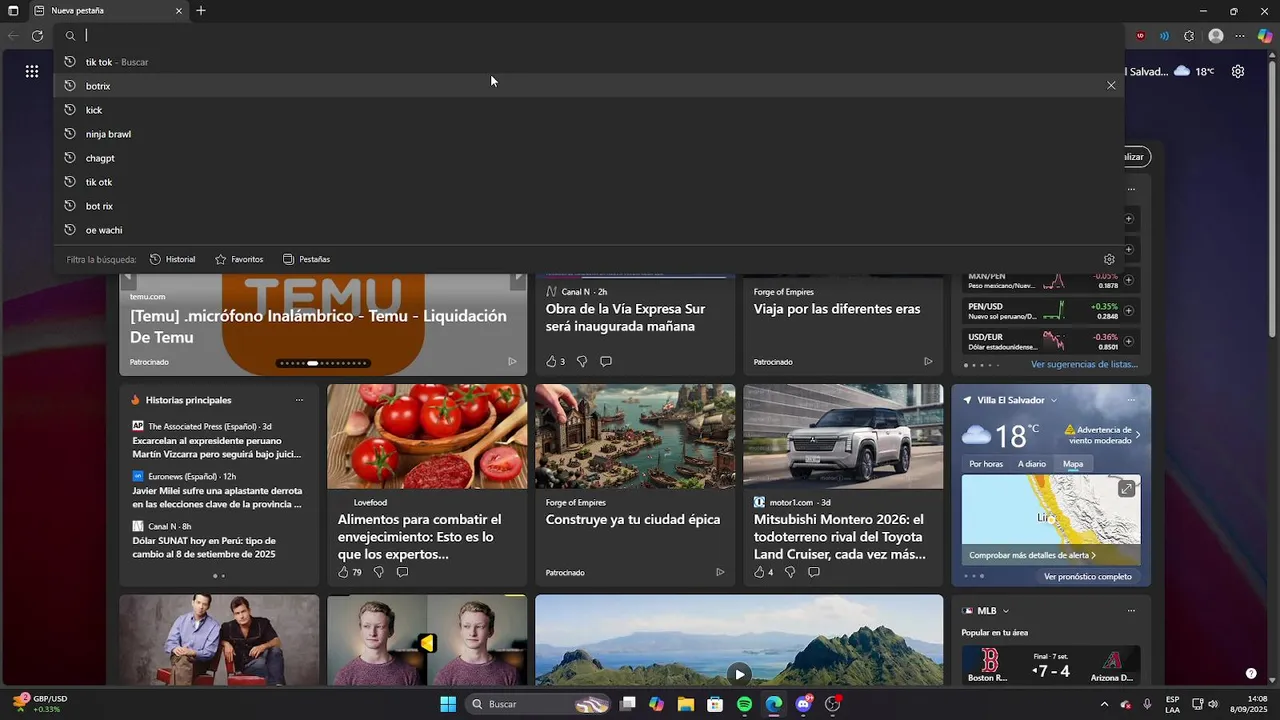Close the Nueva pestaña tab
This screenshot has height=720, width=1280.
tap(179, 11)
